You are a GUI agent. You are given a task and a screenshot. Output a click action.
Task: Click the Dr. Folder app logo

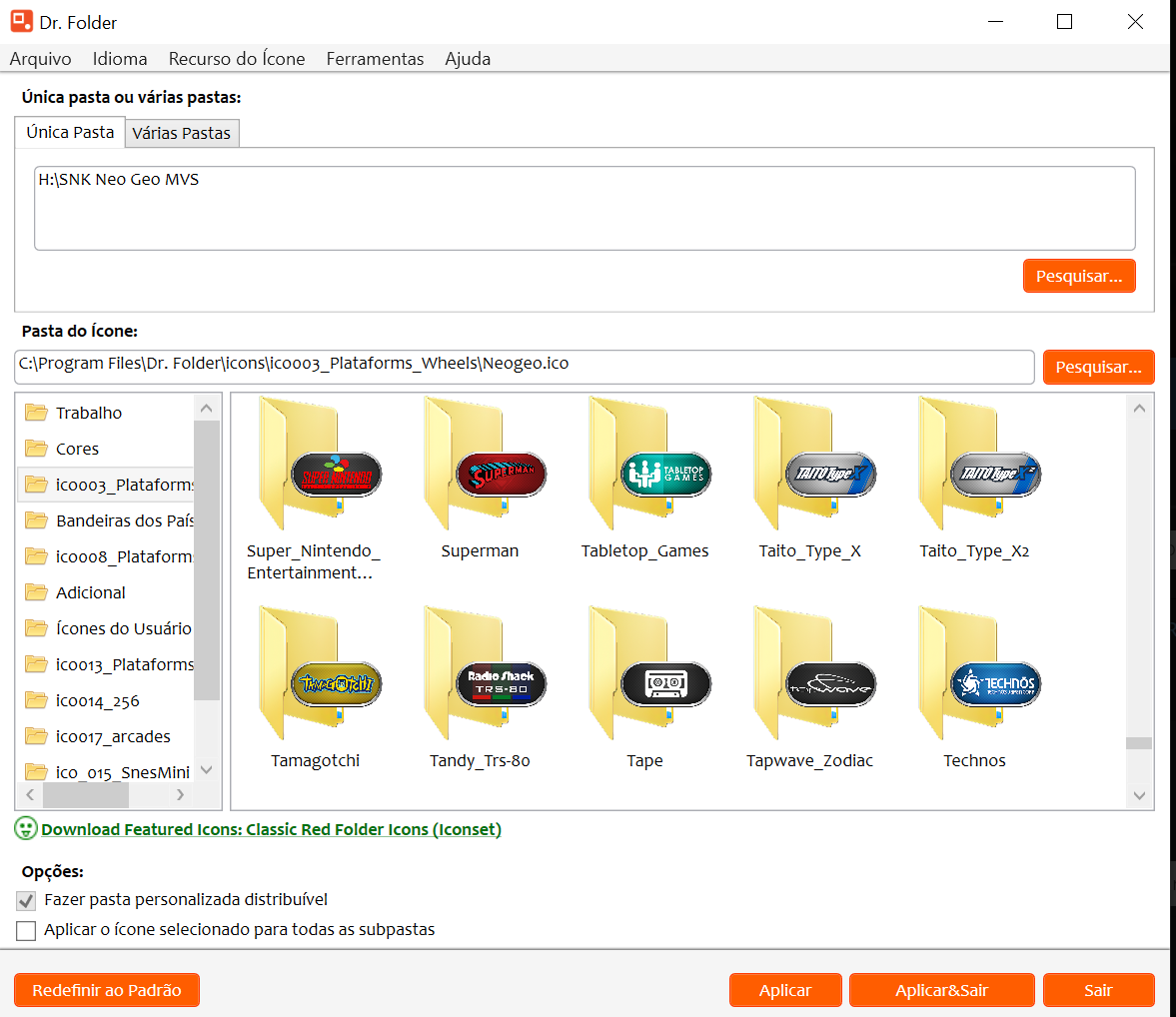click(22, 22)
